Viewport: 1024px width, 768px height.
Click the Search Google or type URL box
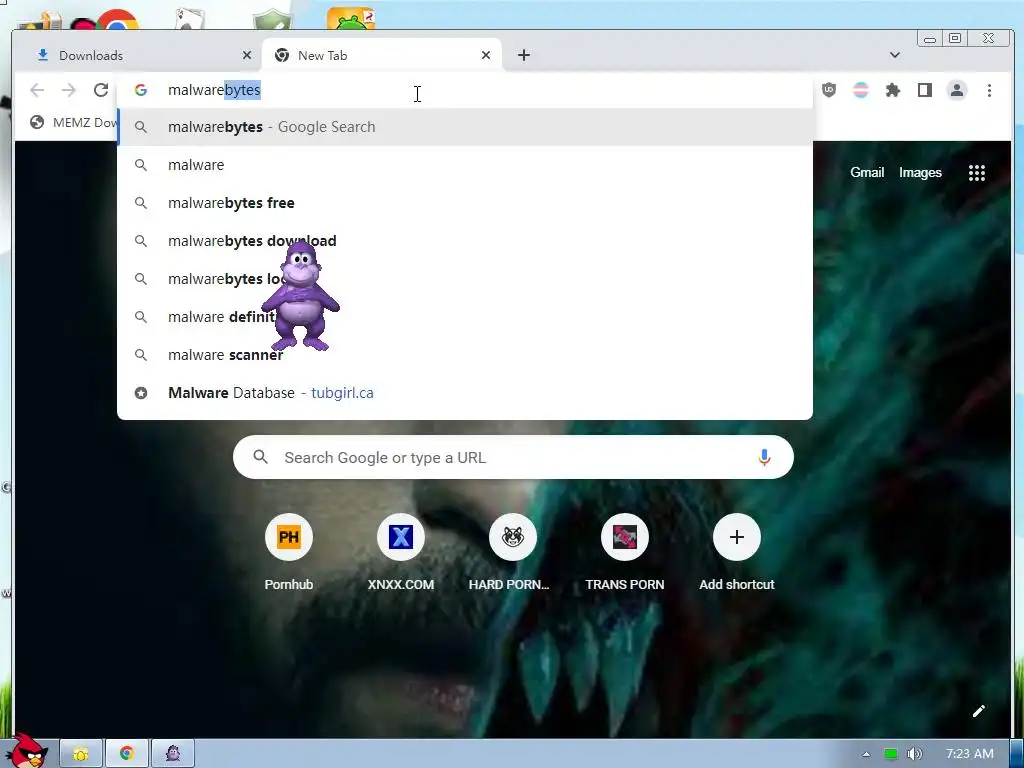pos(513,457)
